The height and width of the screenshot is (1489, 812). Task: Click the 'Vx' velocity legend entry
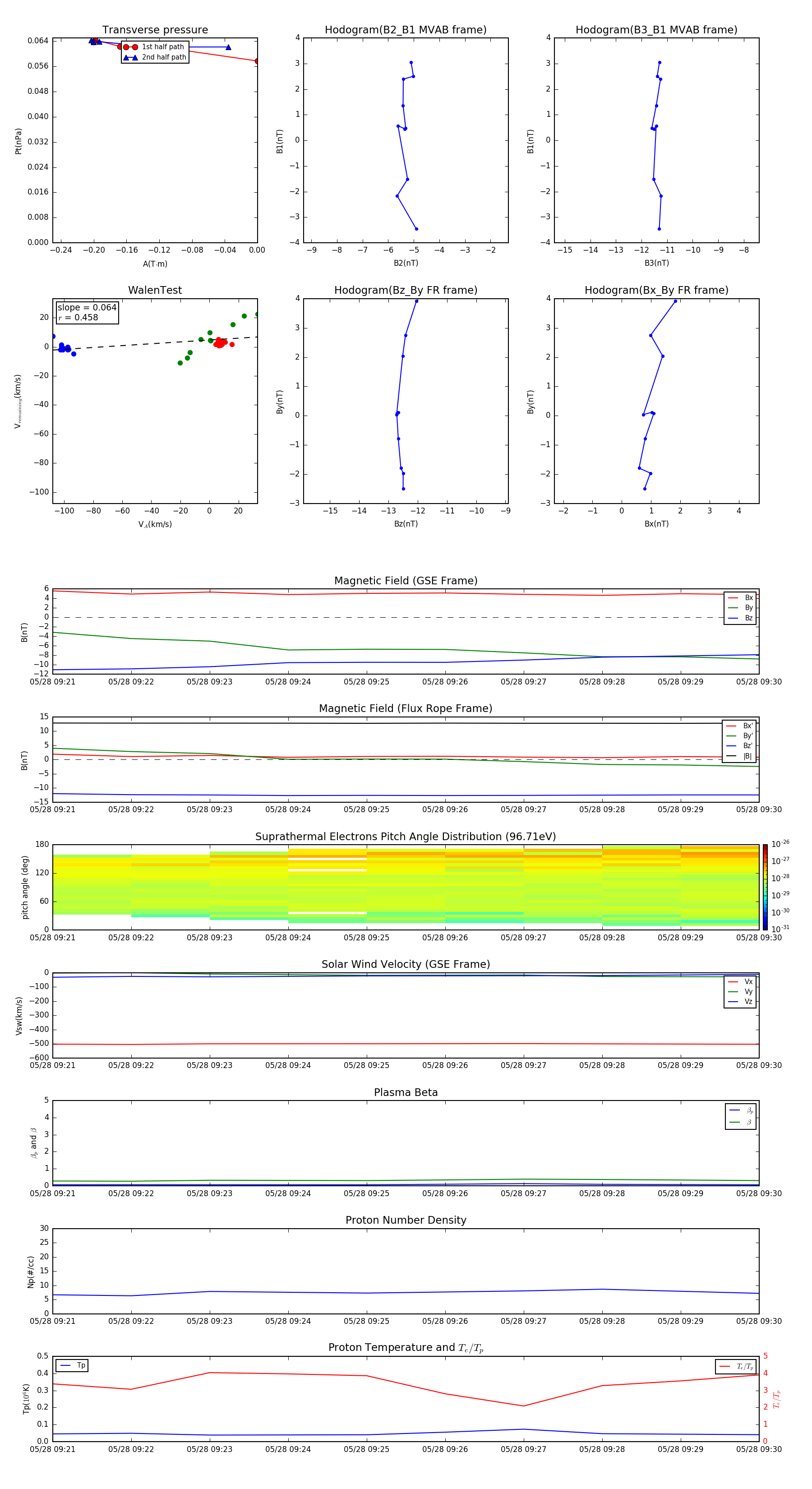click(741, 981)
